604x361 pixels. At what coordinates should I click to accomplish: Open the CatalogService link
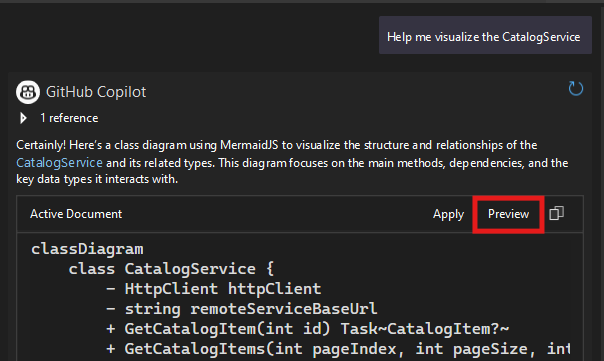click(59, 163)
